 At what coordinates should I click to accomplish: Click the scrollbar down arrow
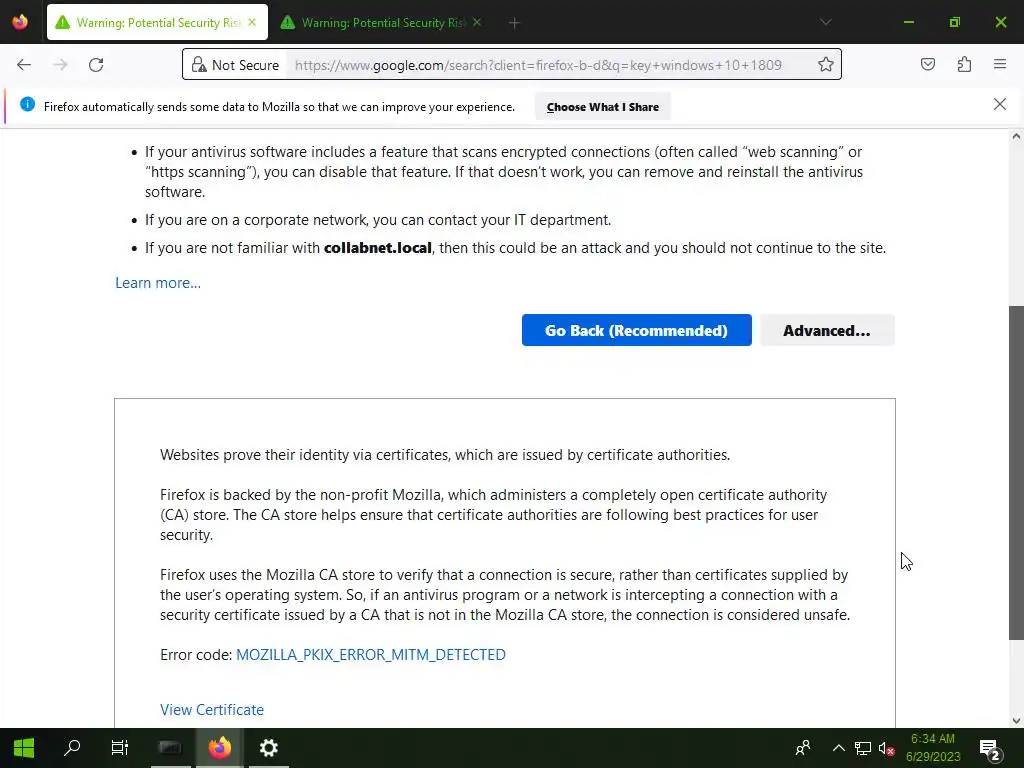tap(1016, 721)
